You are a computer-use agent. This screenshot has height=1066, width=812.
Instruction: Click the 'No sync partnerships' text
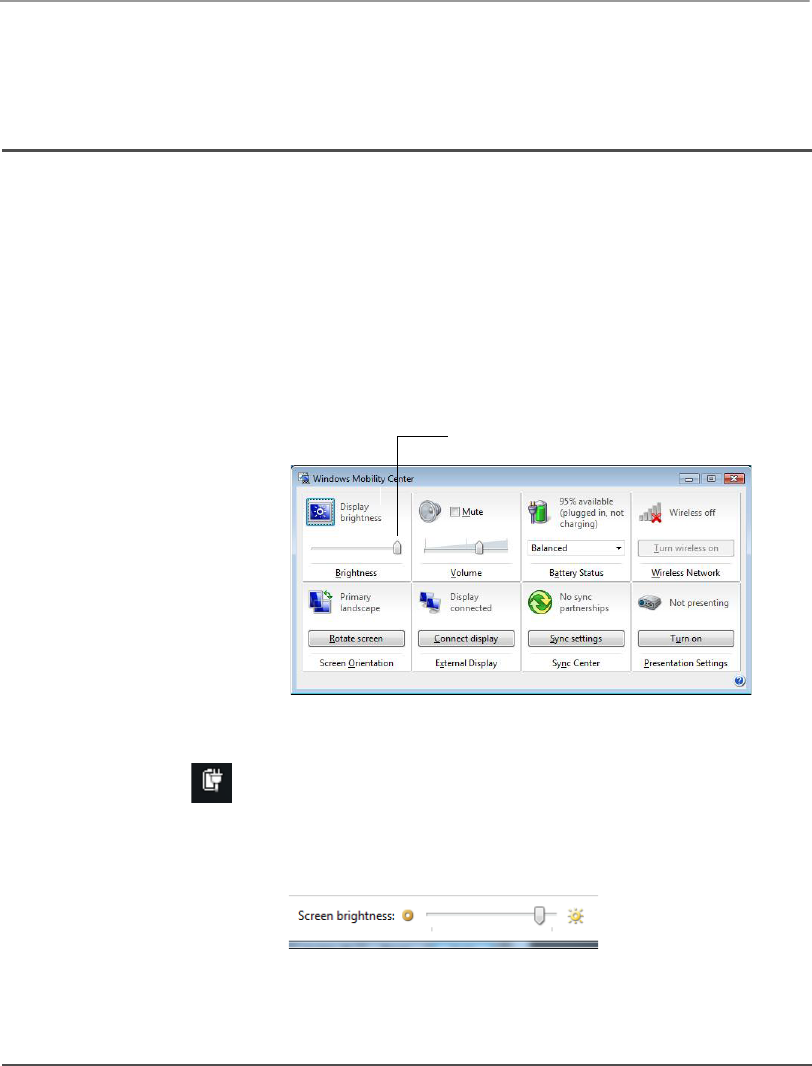tap(584, 602)
